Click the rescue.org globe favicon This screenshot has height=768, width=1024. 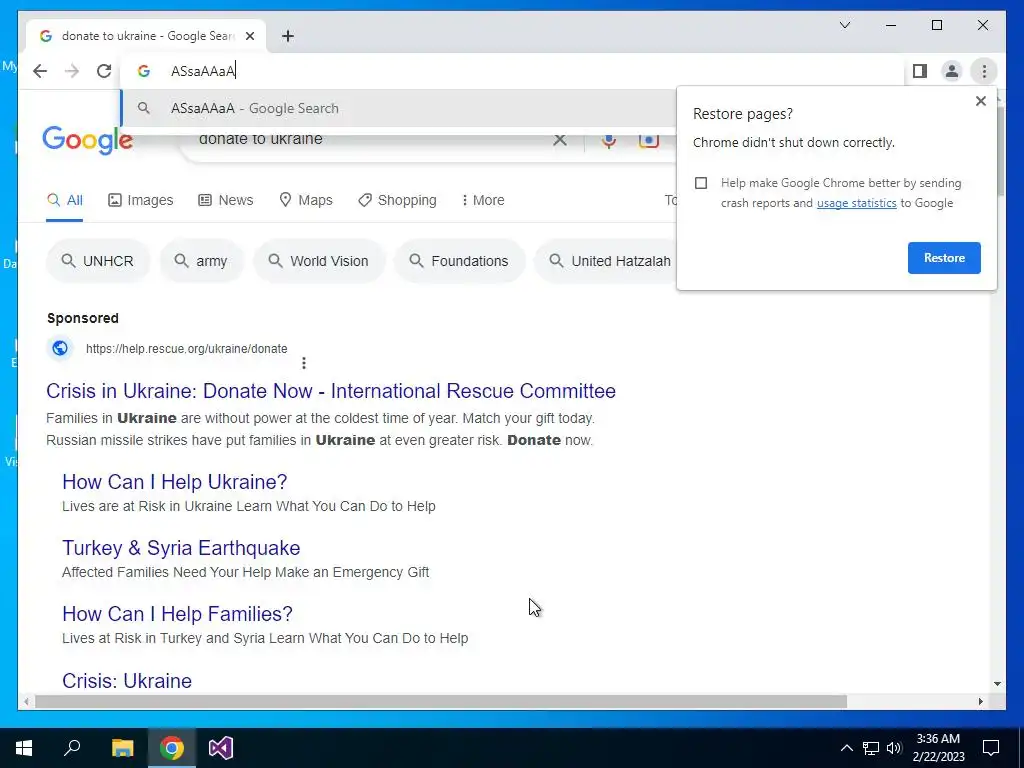(60, 349)
